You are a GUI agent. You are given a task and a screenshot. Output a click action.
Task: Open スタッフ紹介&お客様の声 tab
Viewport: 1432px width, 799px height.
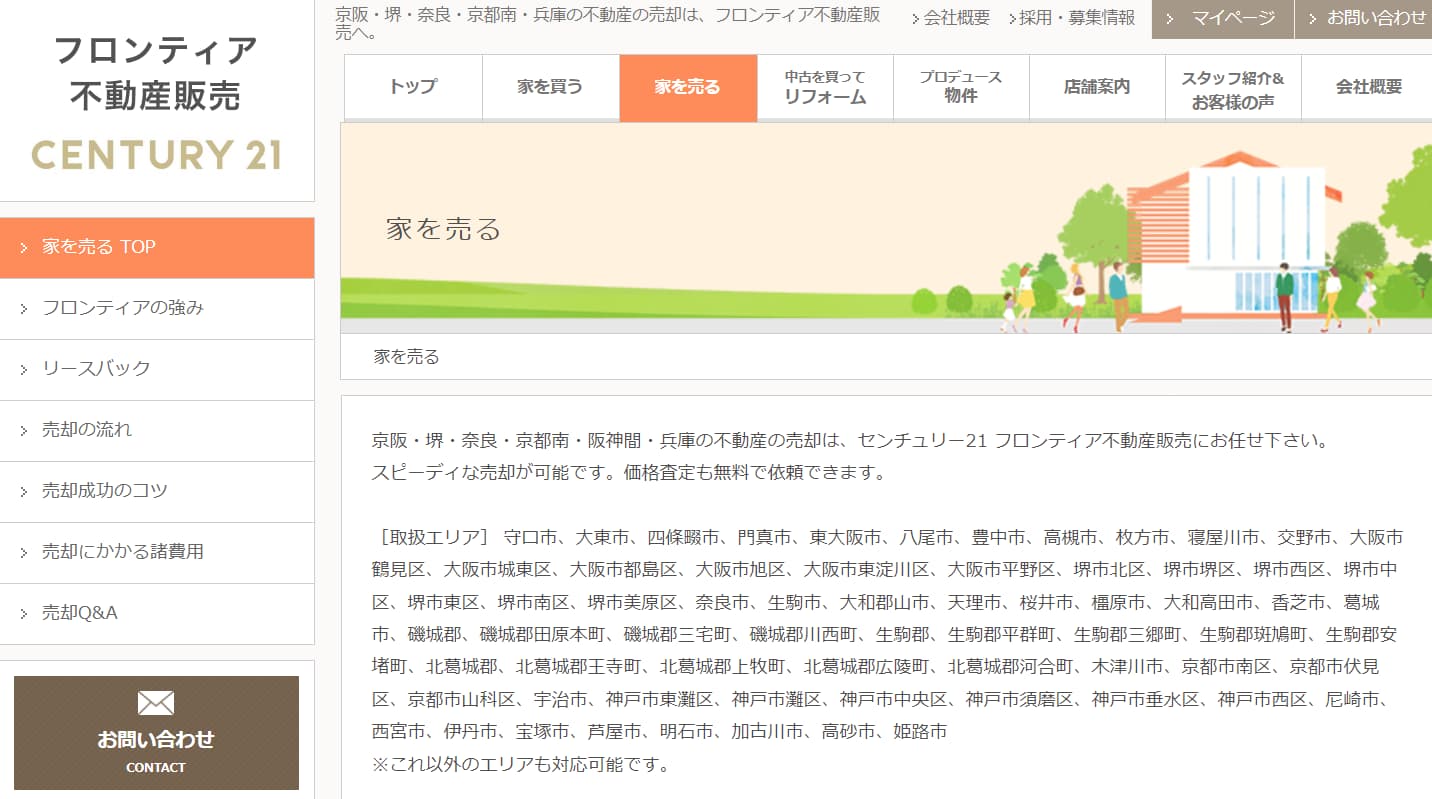click(1232, 87)
